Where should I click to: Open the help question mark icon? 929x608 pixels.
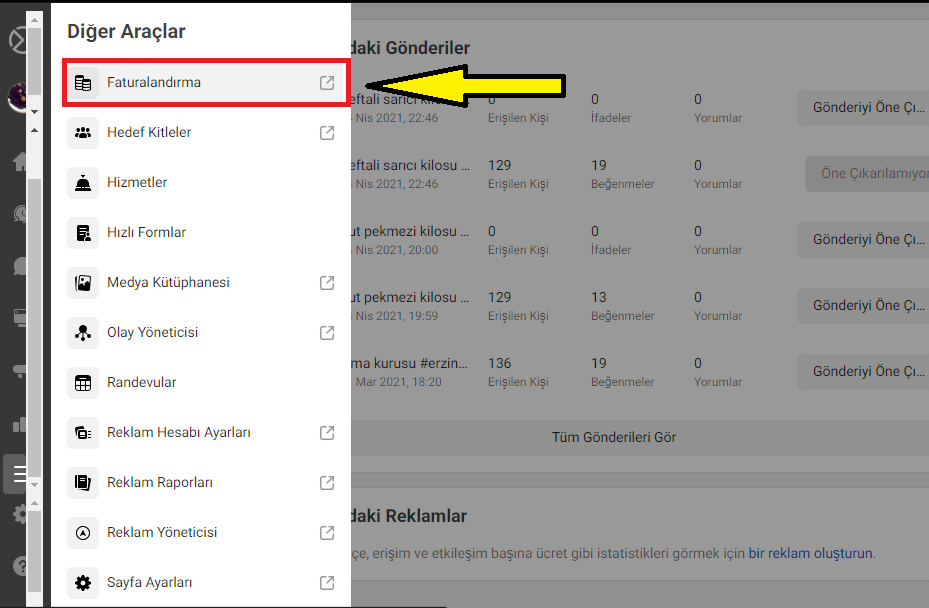click(20, 566)
